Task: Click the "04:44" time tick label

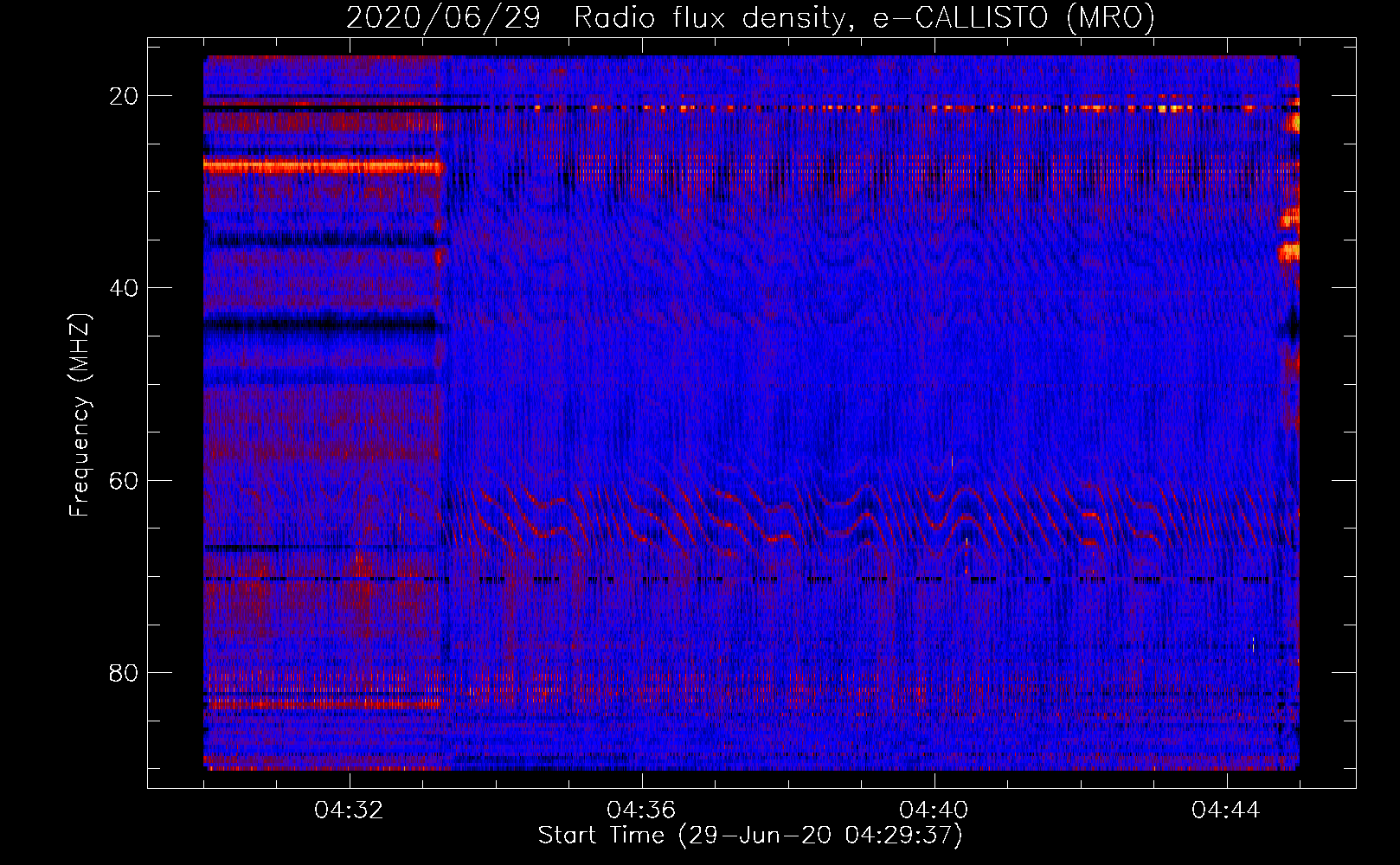Action: tap(1226, 811)
